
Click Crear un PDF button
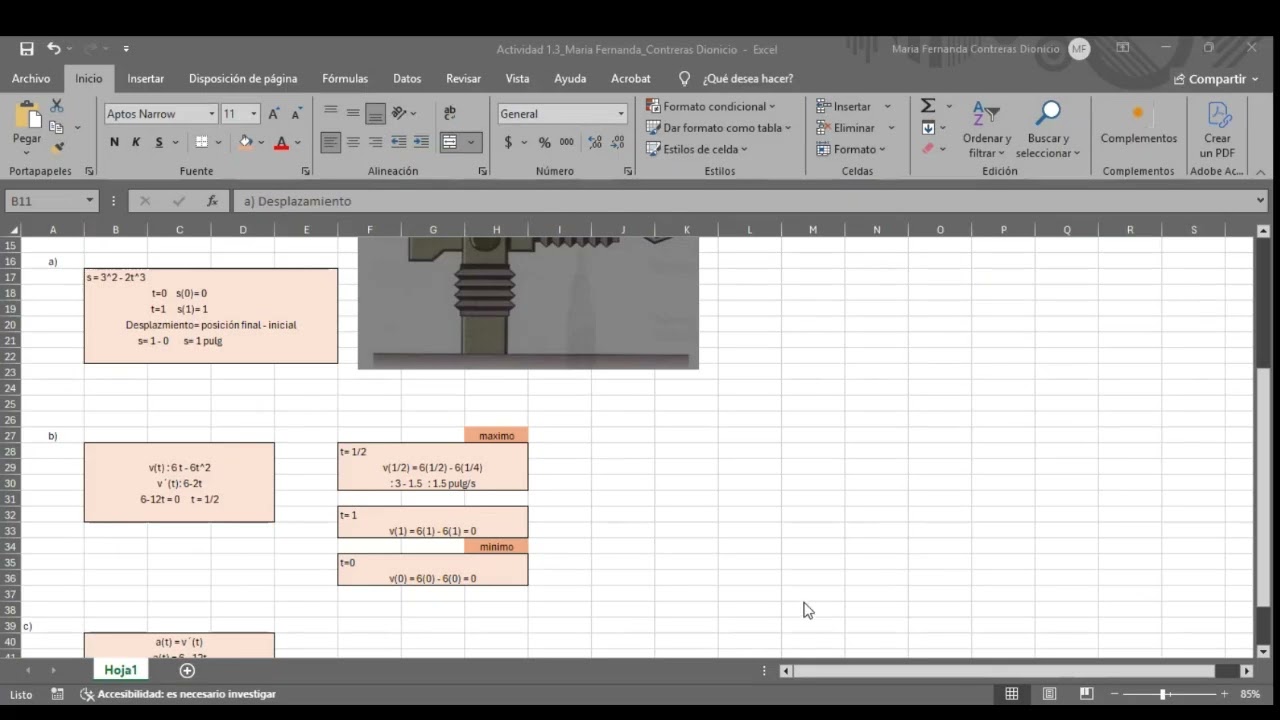coord(1218,131)
